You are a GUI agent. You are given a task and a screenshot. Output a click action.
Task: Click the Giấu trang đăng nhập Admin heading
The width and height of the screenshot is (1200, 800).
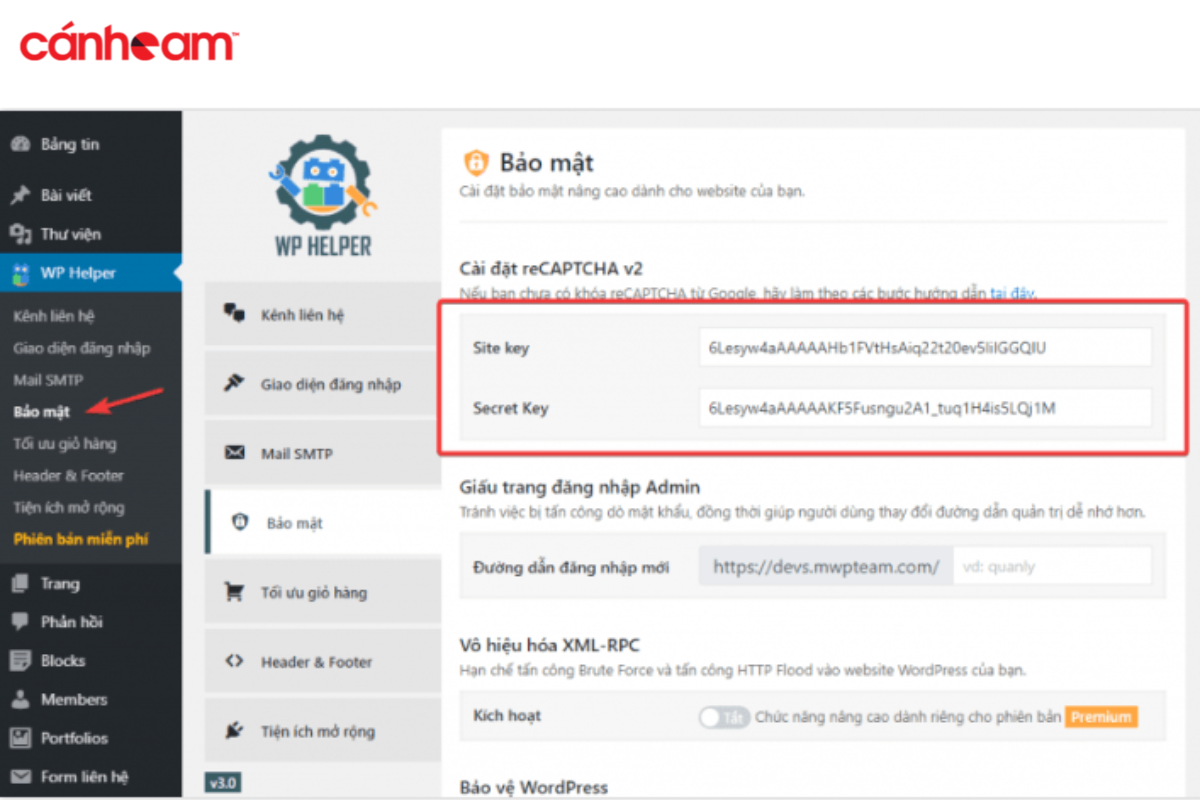point(580,487)
